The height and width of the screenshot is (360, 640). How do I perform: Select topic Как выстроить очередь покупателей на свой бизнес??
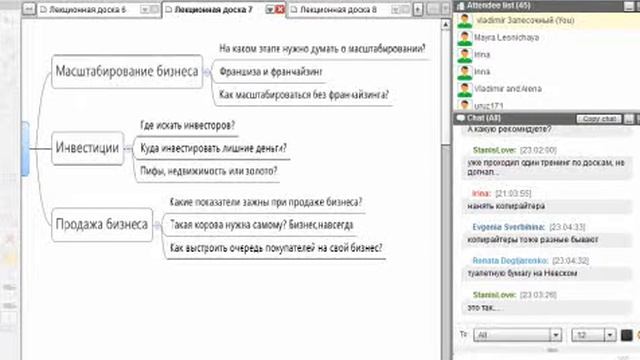276,248
